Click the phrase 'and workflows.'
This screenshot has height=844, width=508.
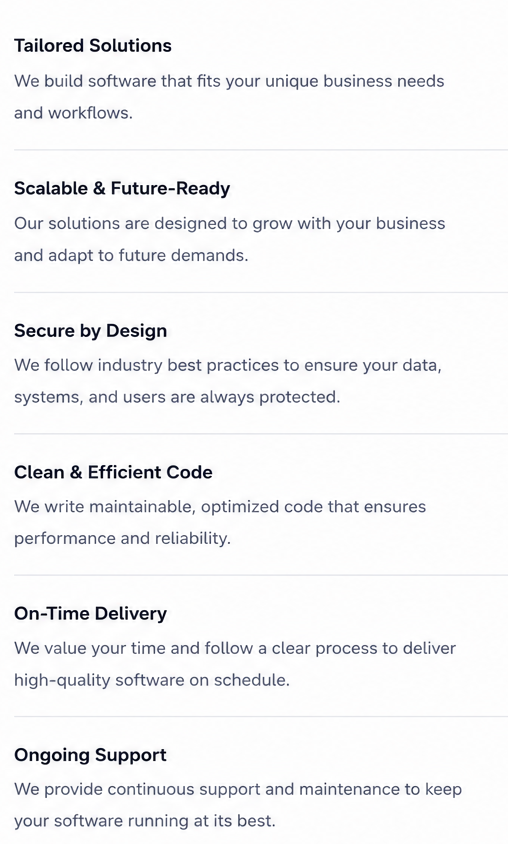click(73, 113)
